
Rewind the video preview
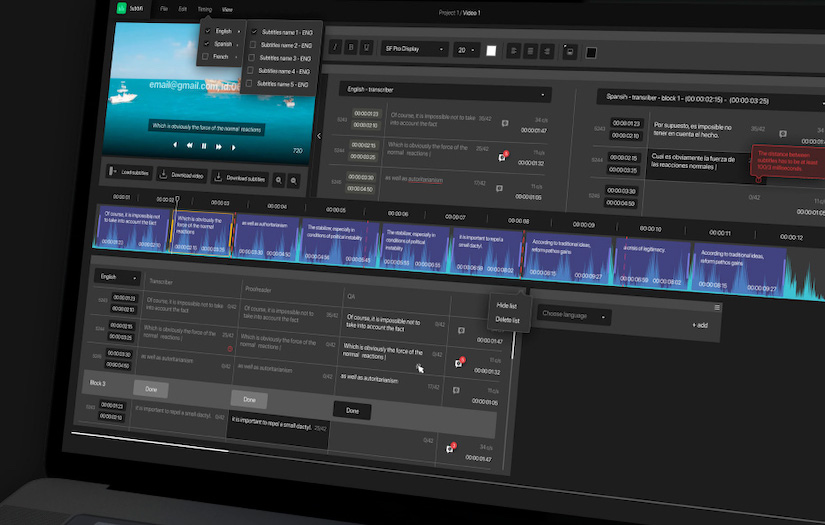point(189,145)
